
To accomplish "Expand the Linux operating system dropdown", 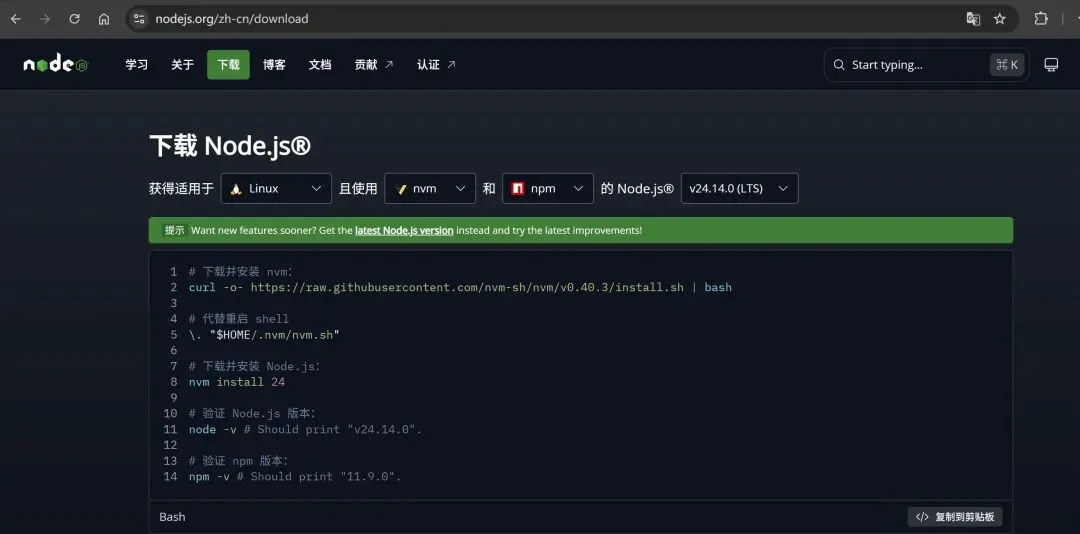I will (276, 188).
